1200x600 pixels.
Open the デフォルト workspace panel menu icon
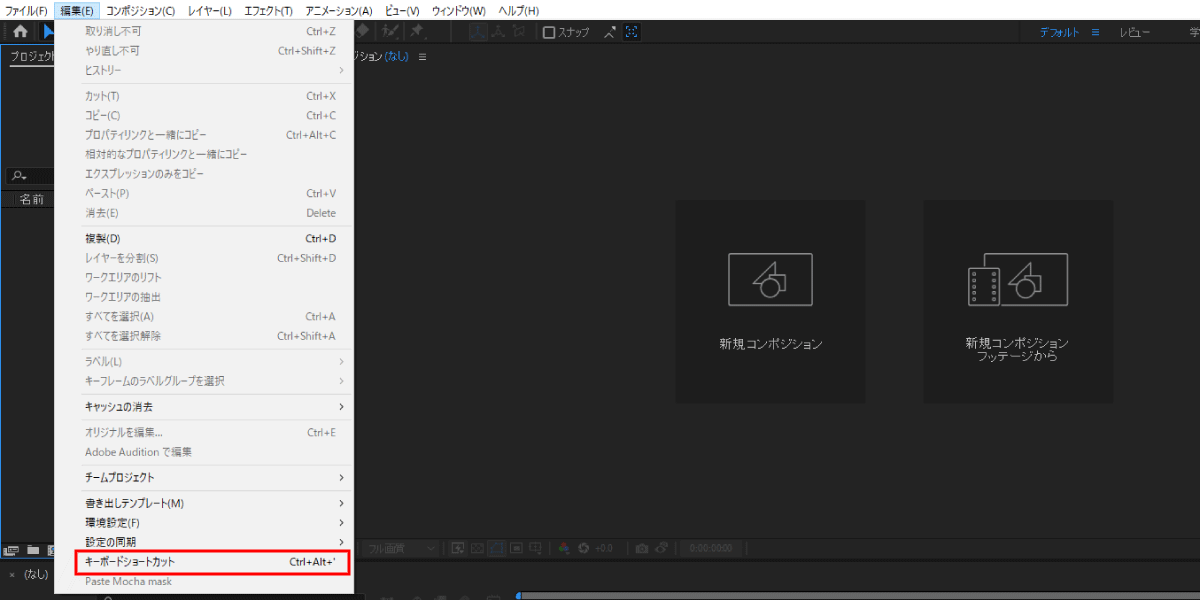pyautogui.click(x=1095, y=32)
